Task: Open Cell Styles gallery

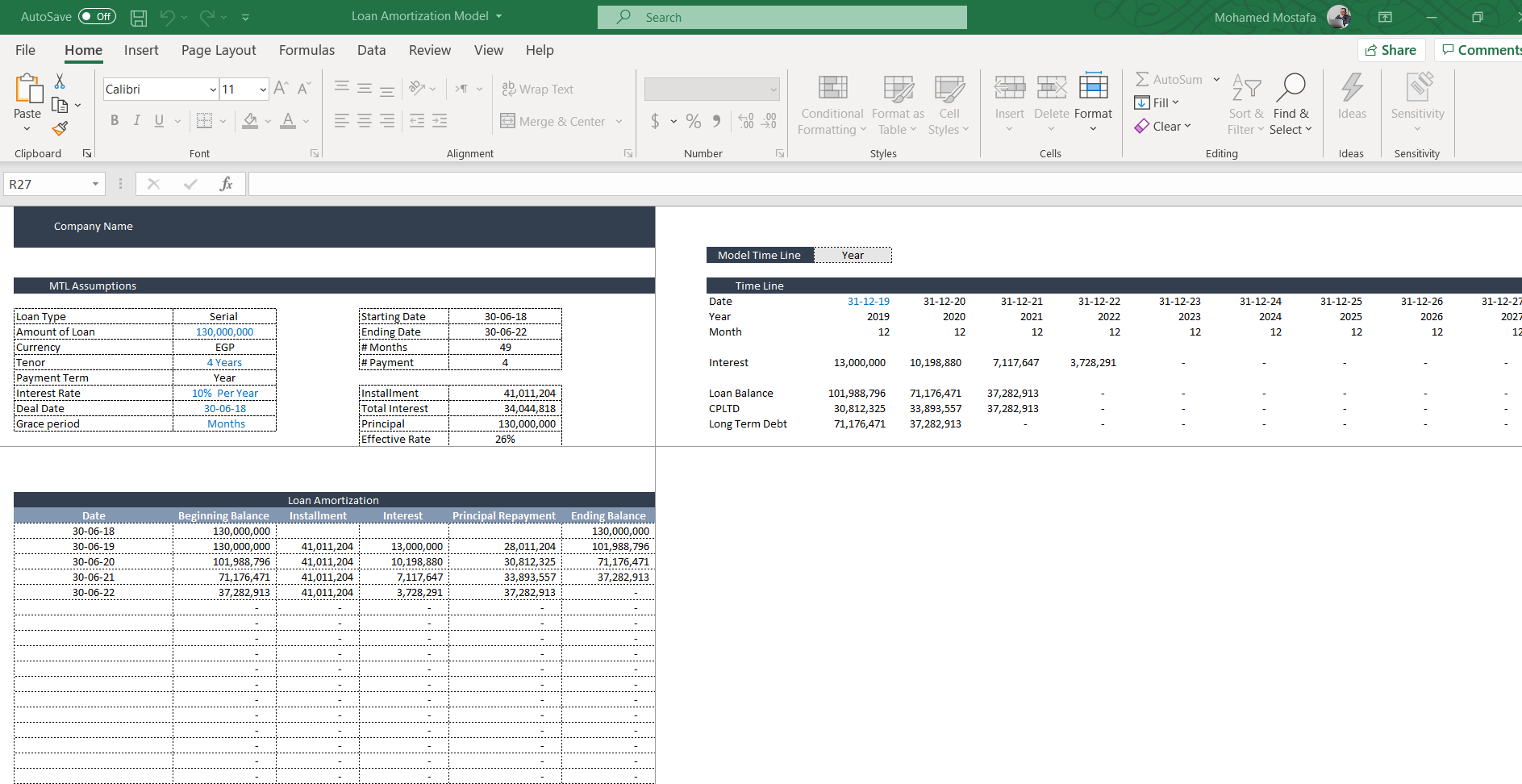Action: click(949, 106)
